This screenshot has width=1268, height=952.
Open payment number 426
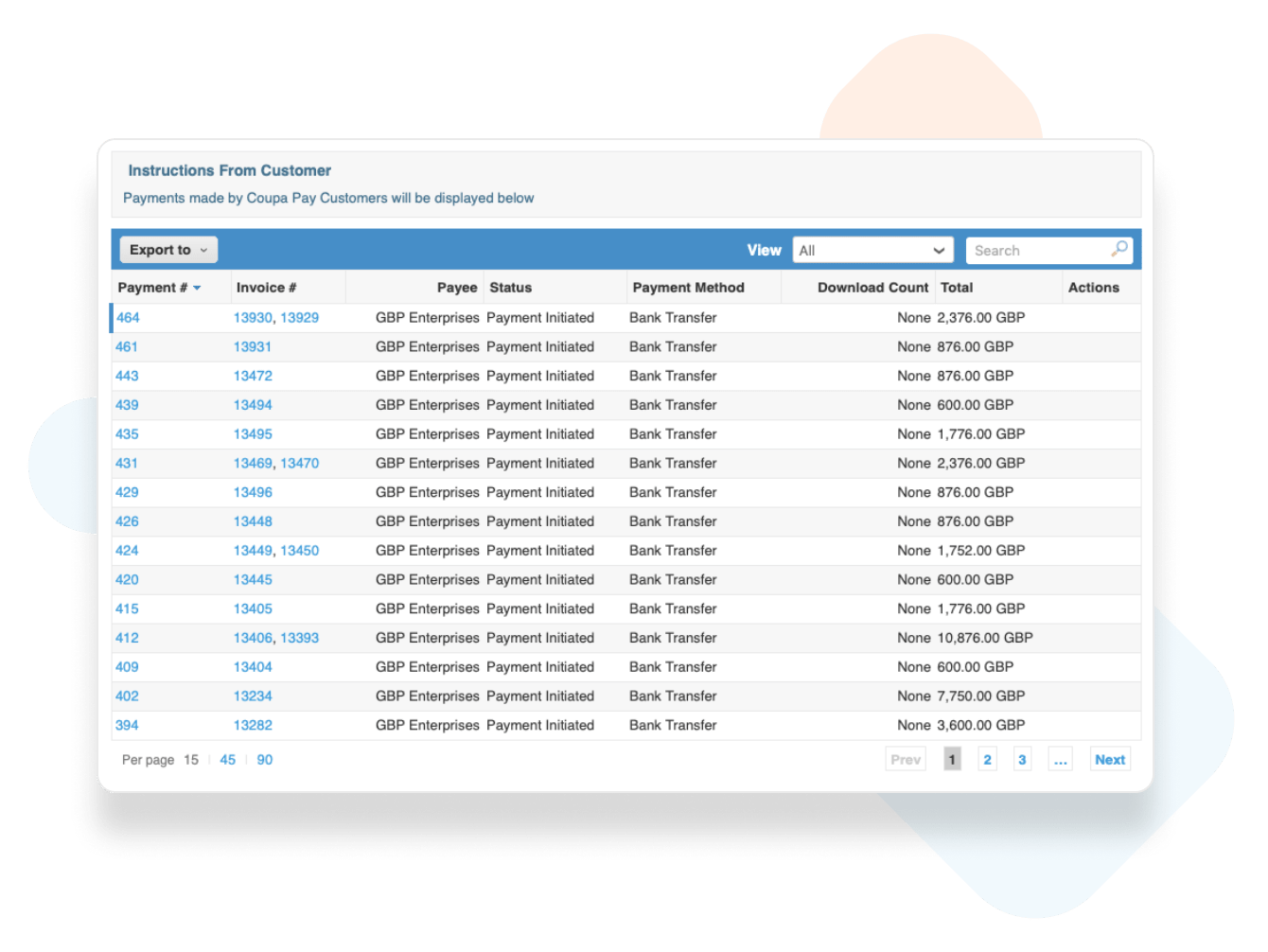127,521
